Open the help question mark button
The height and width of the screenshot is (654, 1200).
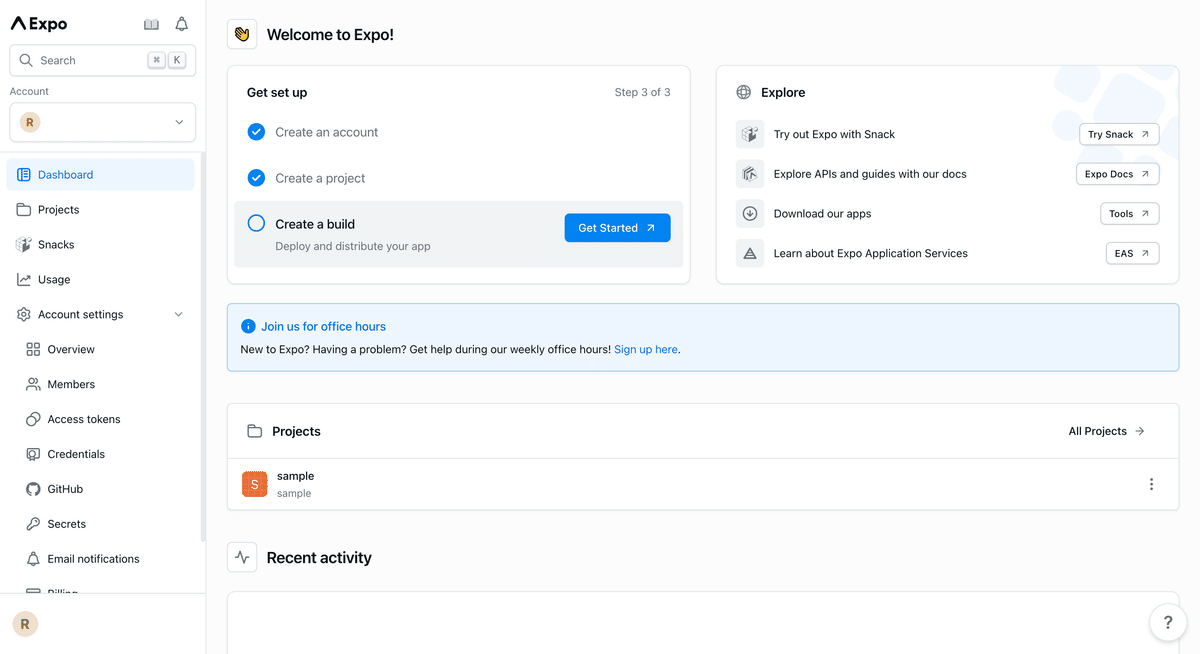1167,622
